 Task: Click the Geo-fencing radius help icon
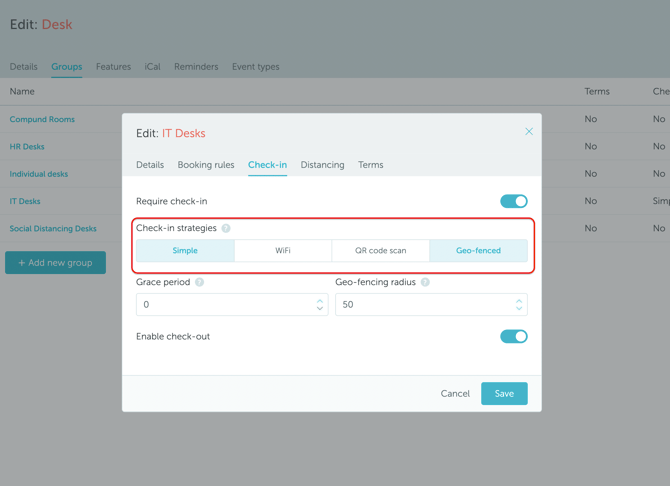pos(425,282)
